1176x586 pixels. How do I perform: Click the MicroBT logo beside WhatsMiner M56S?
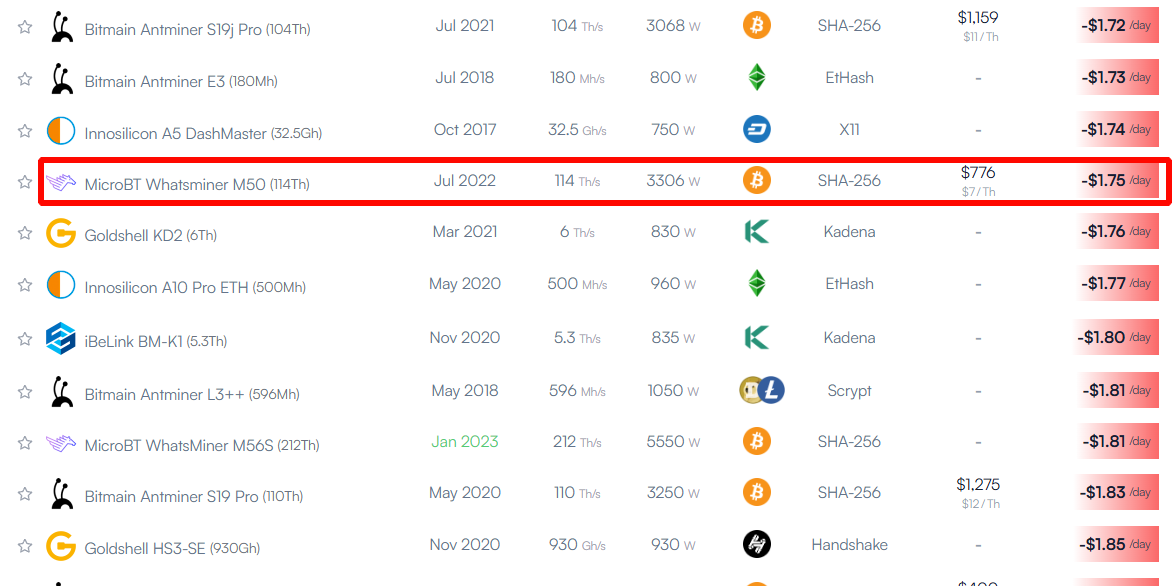(61, 443)
